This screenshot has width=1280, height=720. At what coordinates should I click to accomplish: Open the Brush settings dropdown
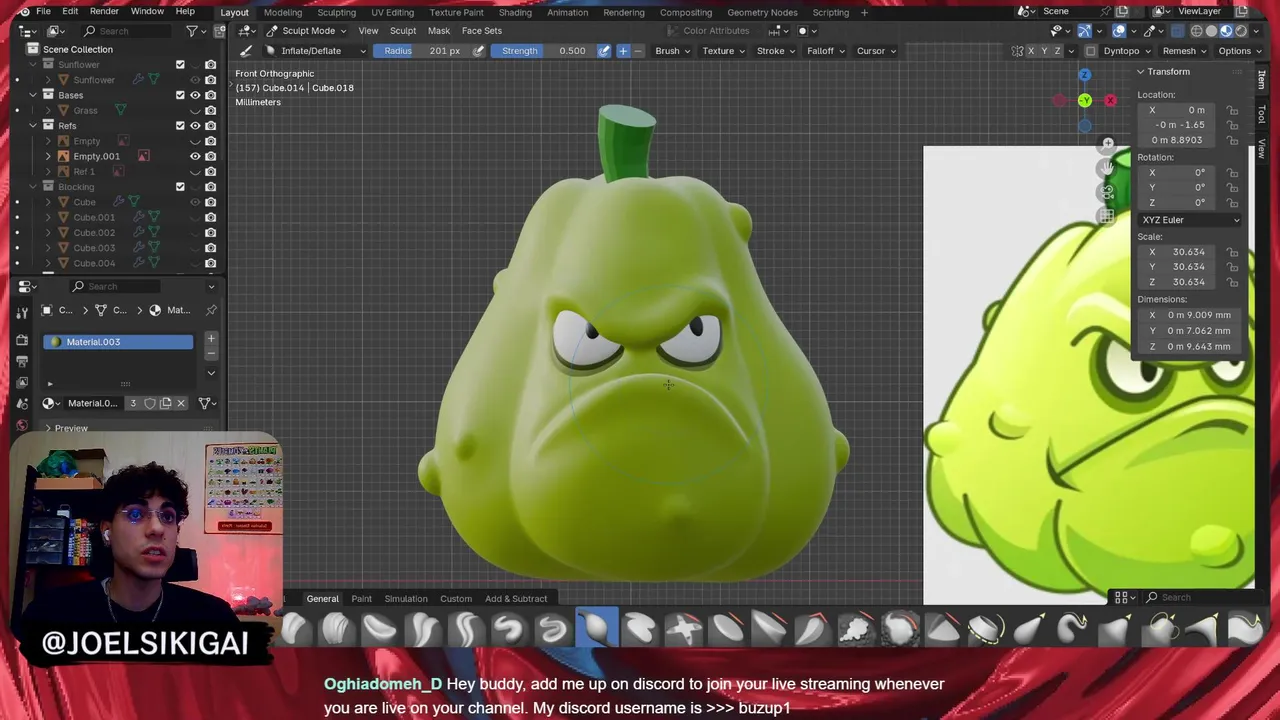[672, 51]
